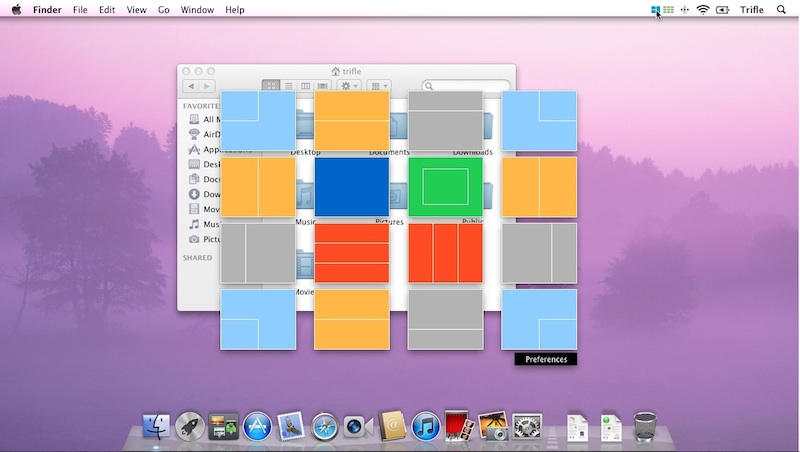Image resolution: width=800 pixels, height=452 pixels.
Task: Click the green grid menu bar icon
Action: (668, 10)
